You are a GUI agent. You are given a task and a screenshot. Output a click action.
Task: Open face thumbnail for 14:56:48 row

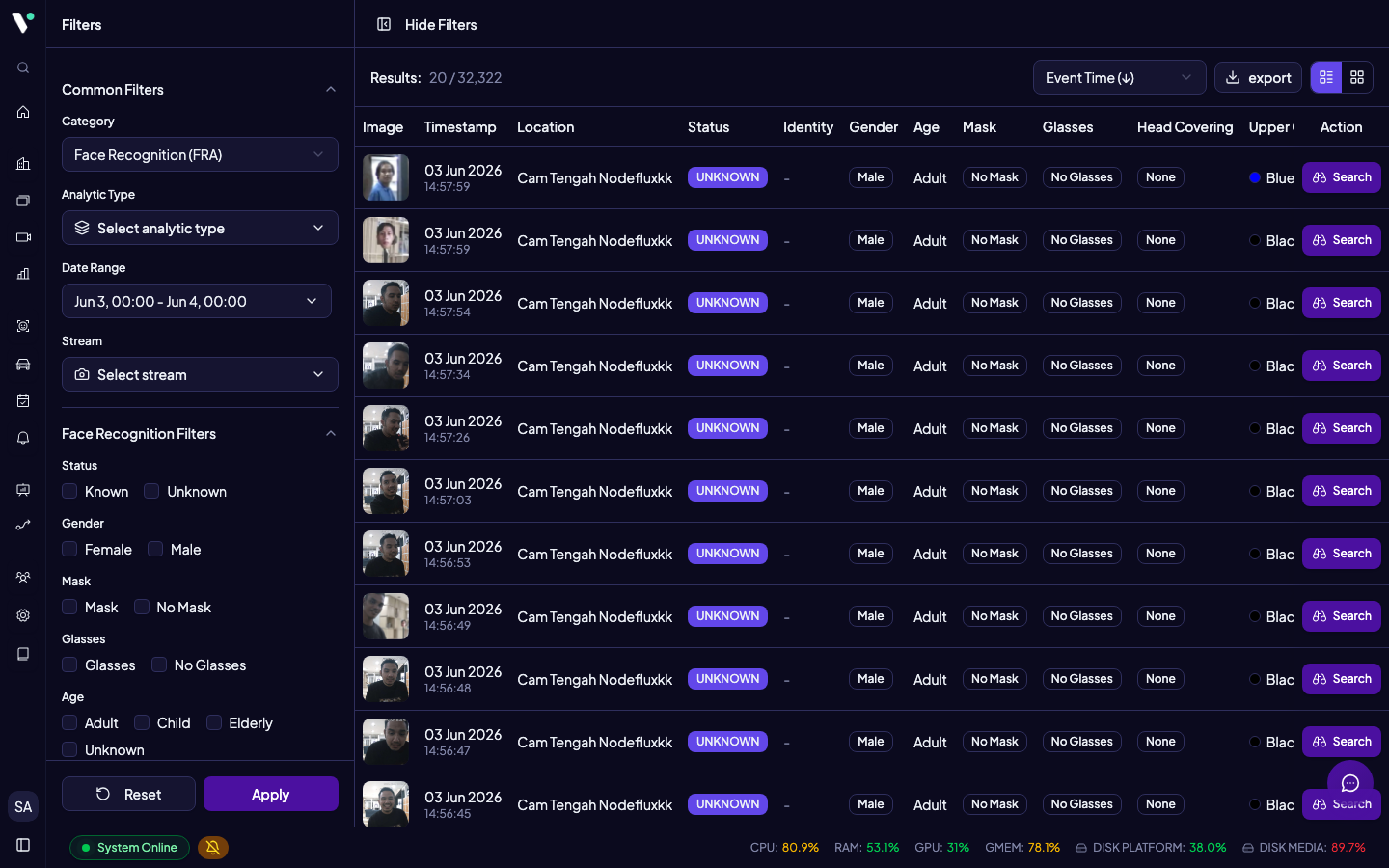pyautogui.click(x=386, y=679)
